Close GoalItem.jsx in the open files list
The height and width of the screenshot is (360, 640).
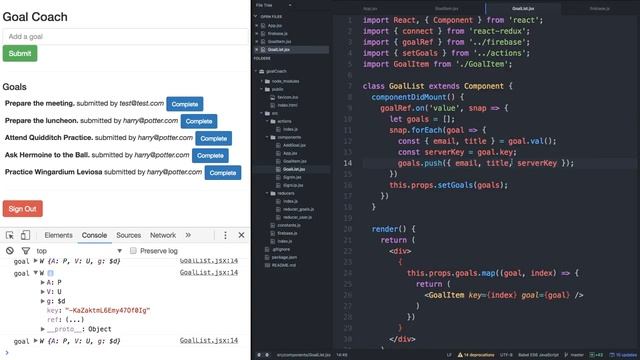257,41
